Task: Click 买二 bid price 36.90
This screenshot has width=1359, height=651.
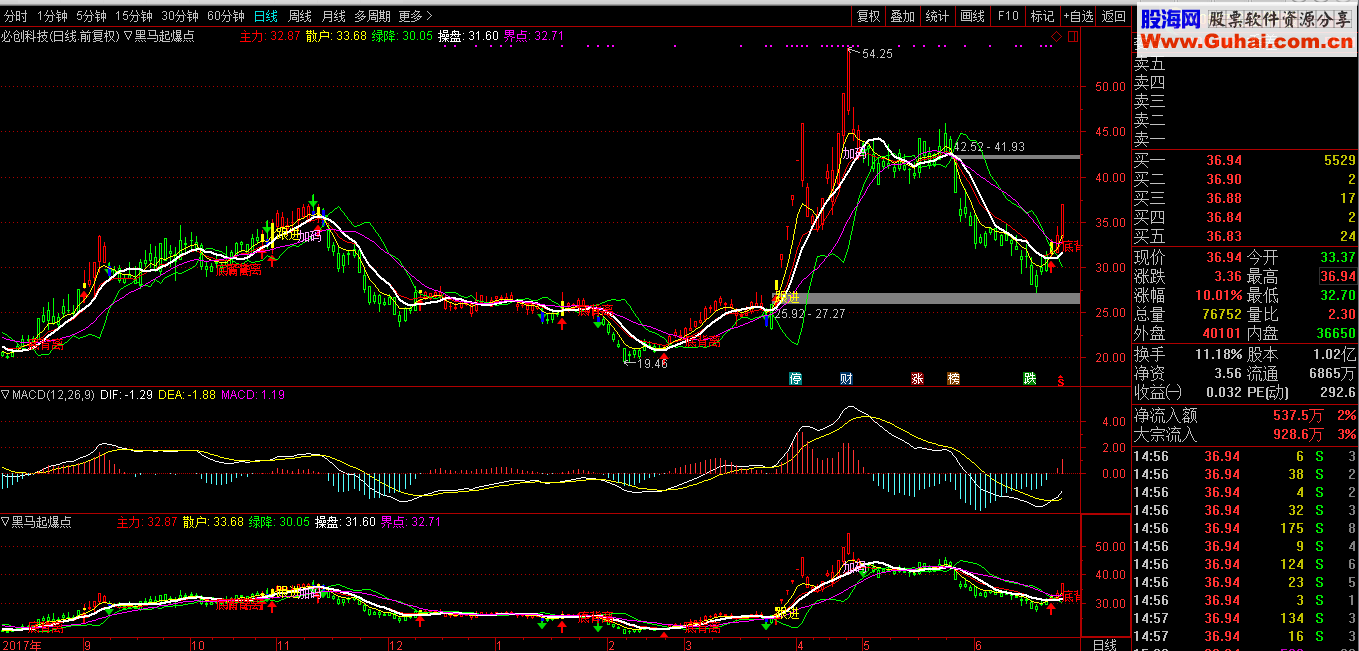Action: (x=1224, y=179)
